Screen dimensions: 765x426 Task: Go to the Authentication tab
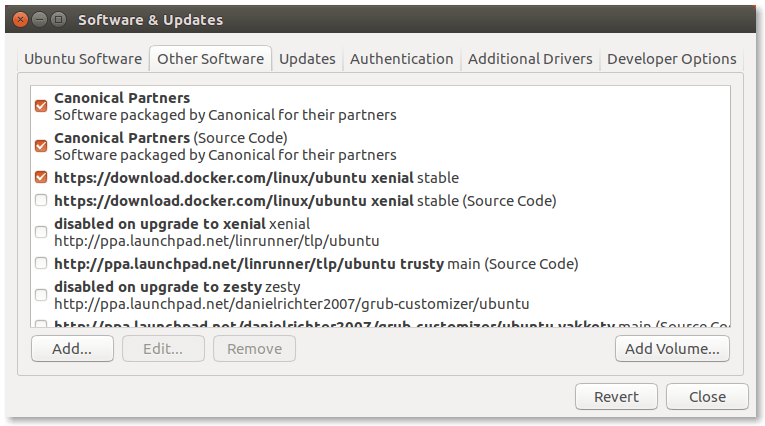point(401,59)
